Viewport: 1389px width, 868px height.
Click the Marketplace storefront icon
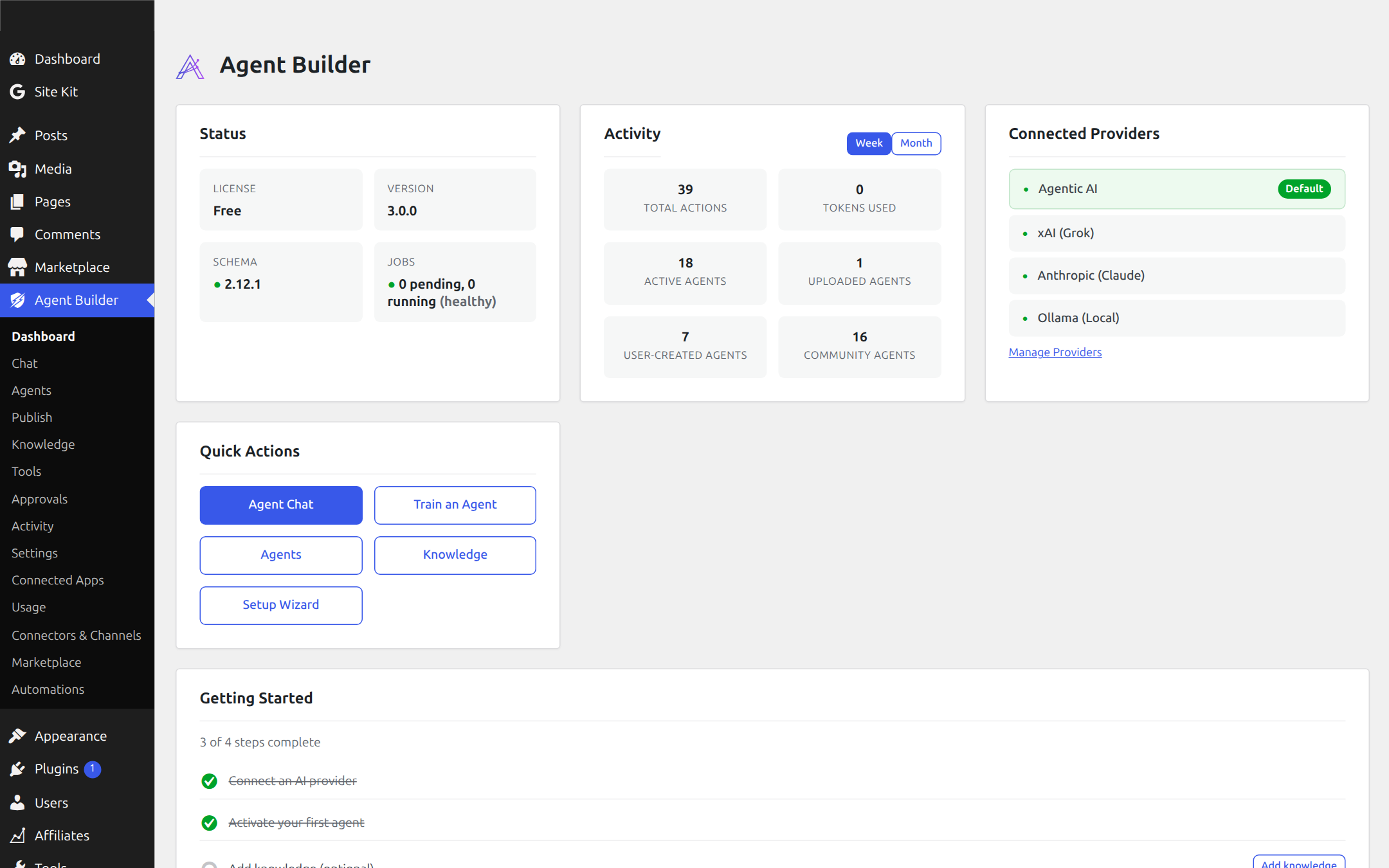[17, 267]
